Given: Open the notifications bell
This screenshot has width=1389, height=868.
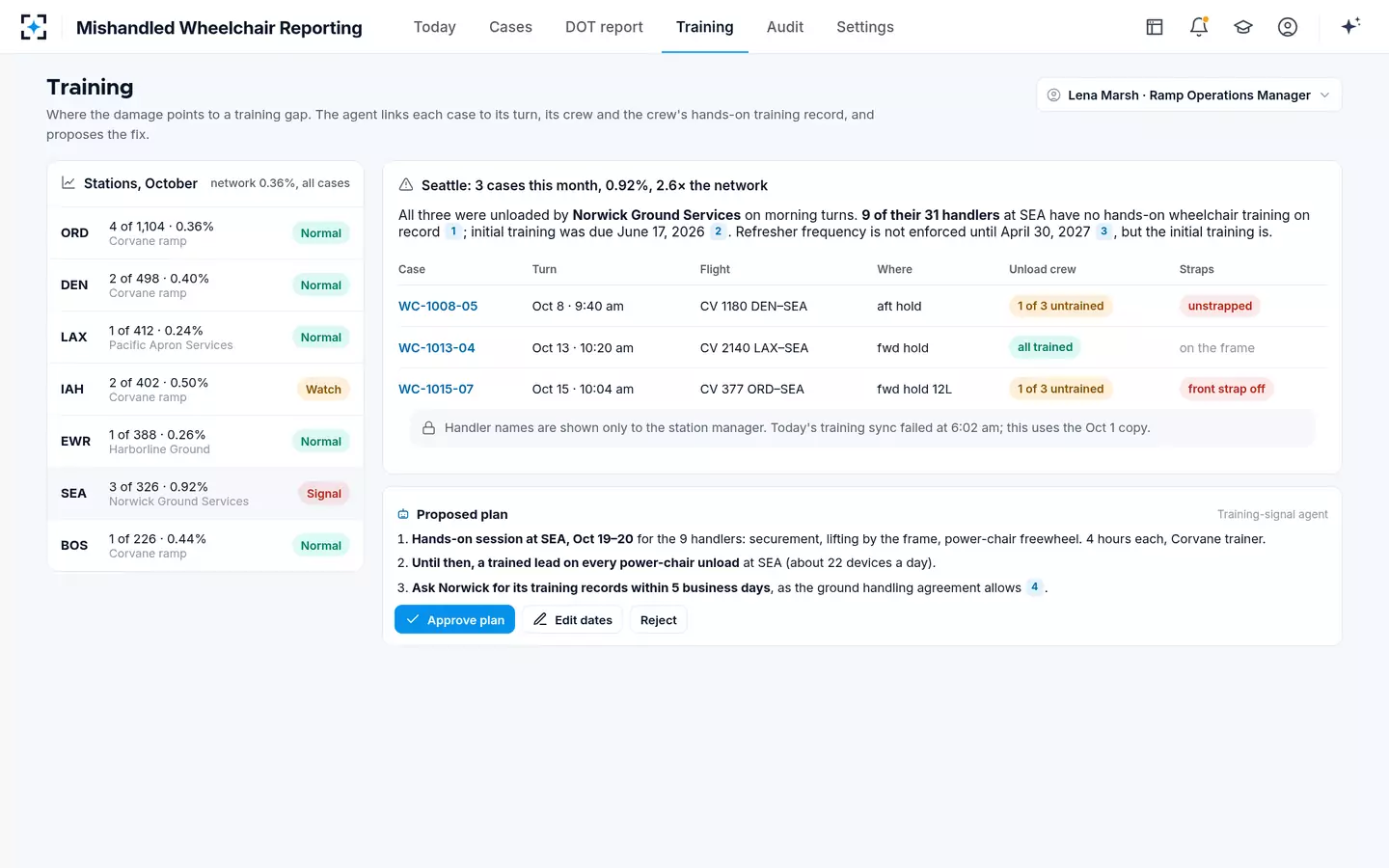Looking at the screenshot, I should [1199, 27].
